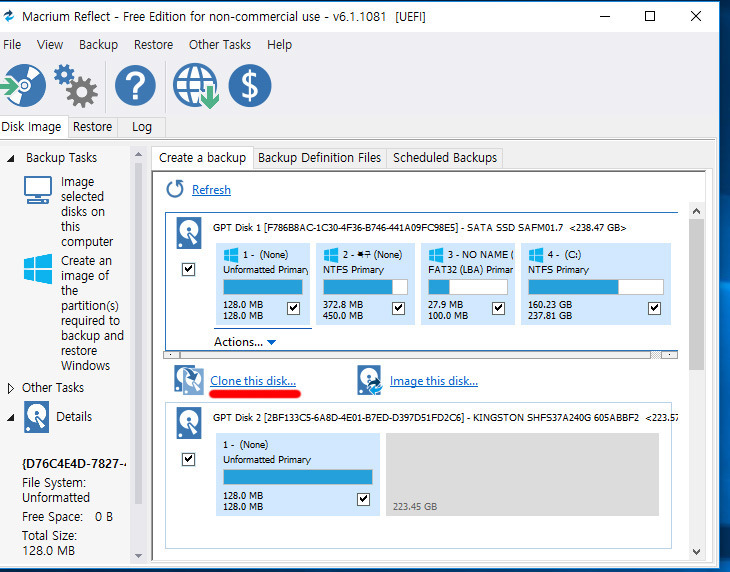Click Create an image of partitions for Windows
The image size is (730, 572).
coord(92,313)
